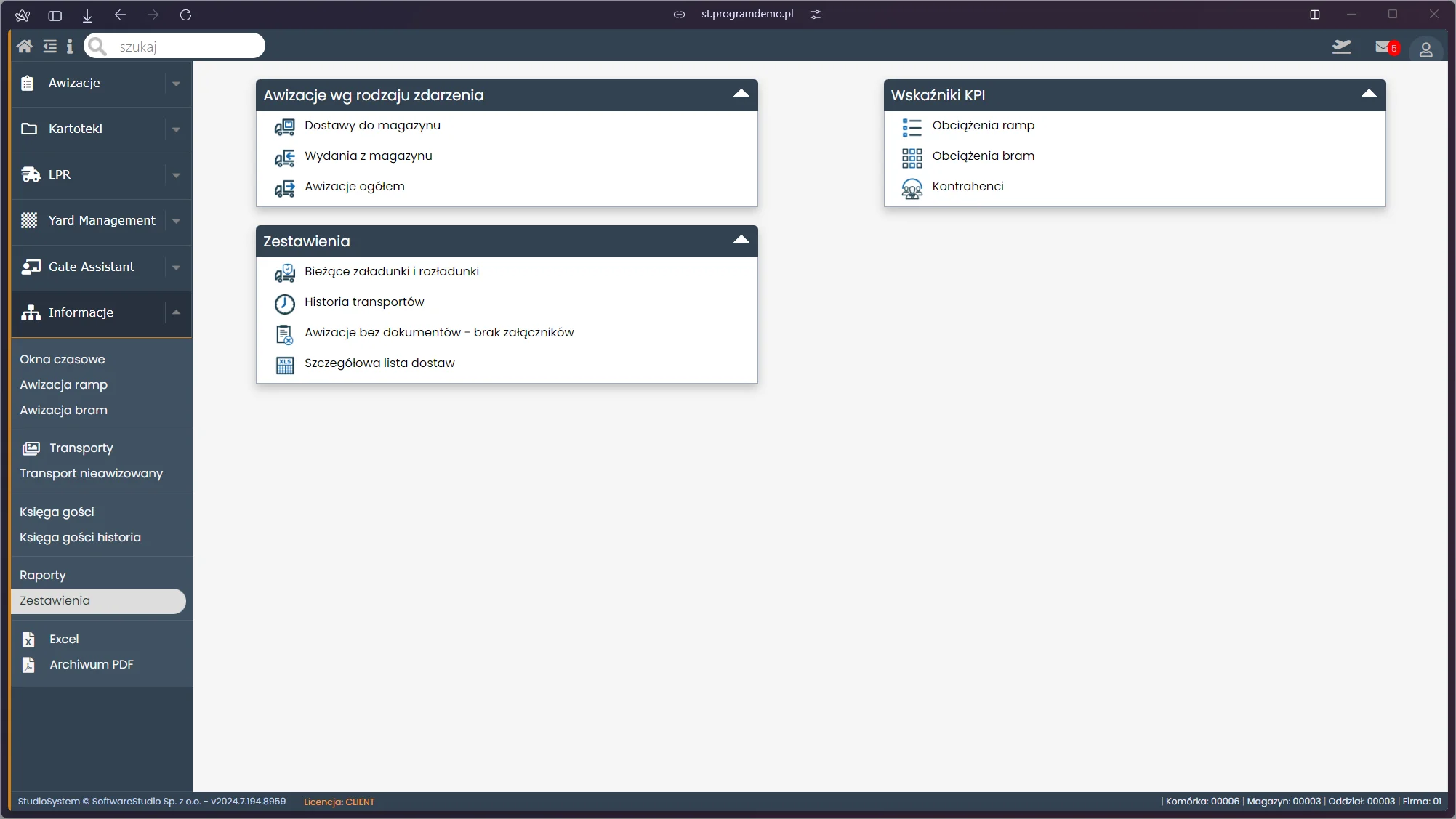
Task: Expand the Yard Management menu arrow
Action: [176, 221]
